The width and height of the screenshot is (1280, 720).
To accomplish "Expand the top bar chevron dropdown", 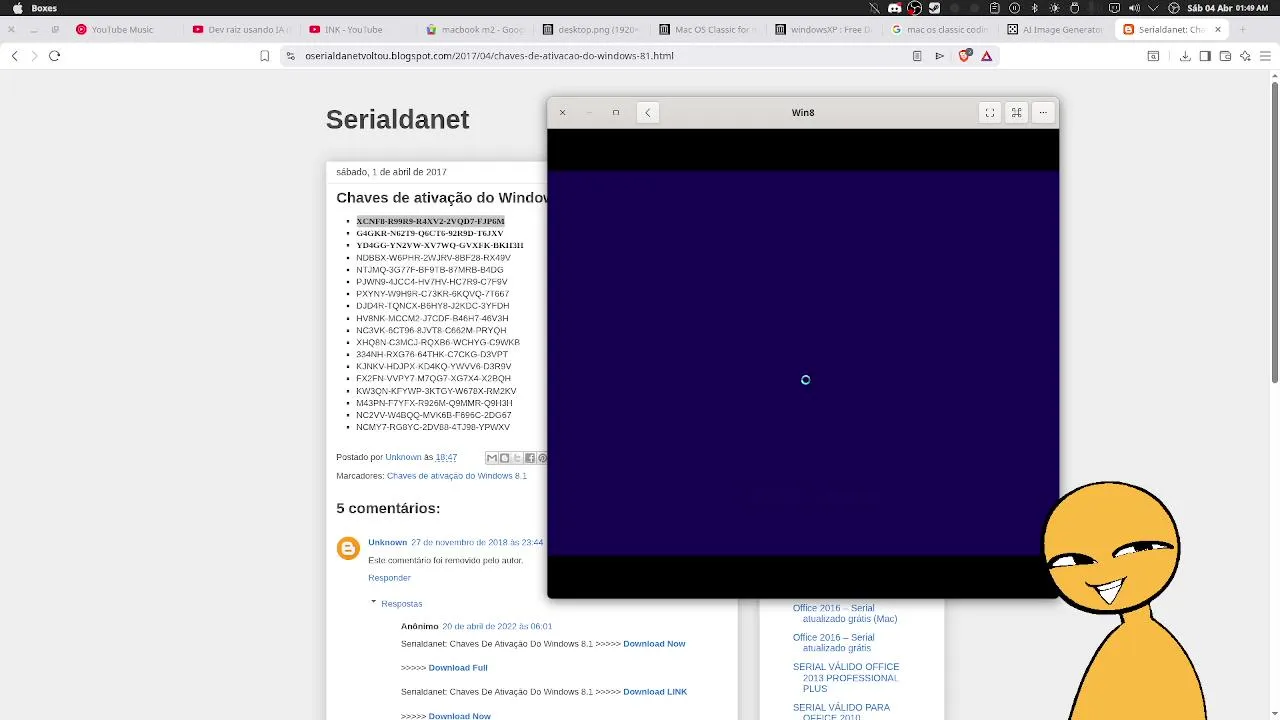I will (1154, 8).
